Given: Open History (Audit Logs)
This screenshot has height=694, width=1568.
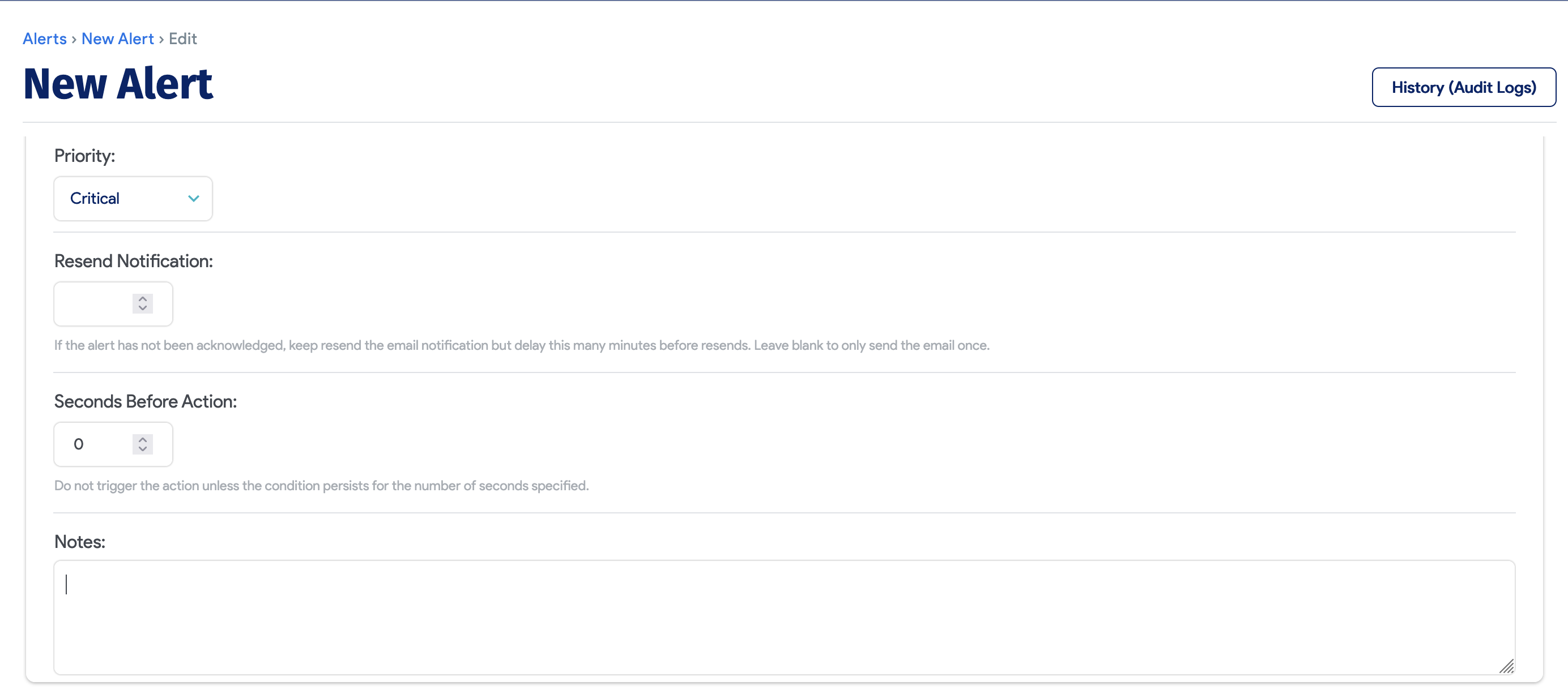Looking at the screenshot, I should (x=1463, y=87).
